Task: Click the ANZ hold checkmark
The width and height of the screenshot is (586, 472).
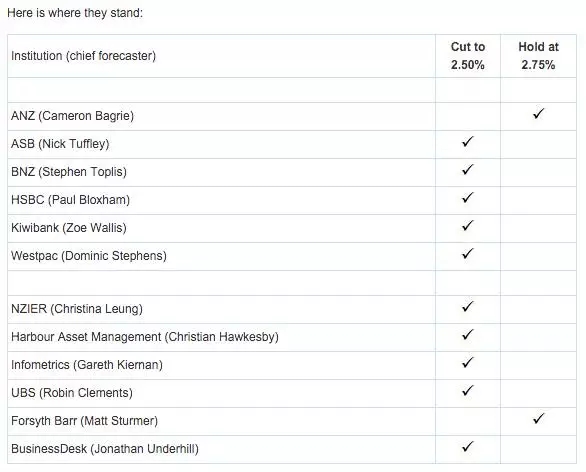Action: [539, 114]
